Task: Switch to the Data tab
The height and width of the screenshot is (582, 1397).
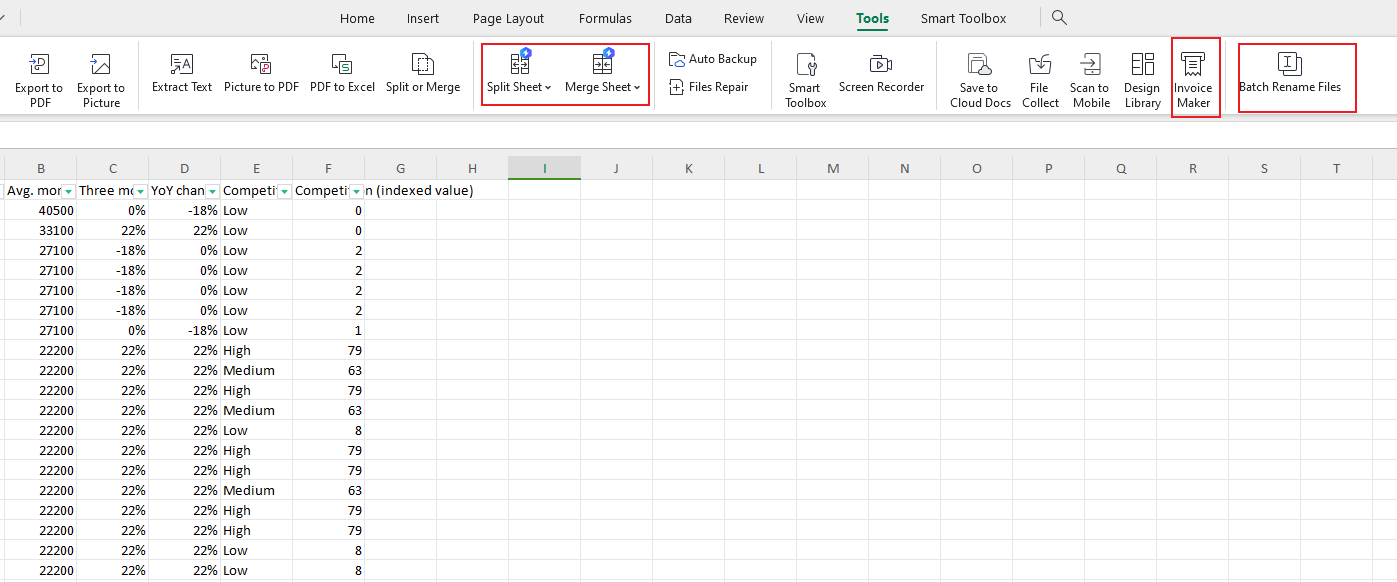Action: 678,19
